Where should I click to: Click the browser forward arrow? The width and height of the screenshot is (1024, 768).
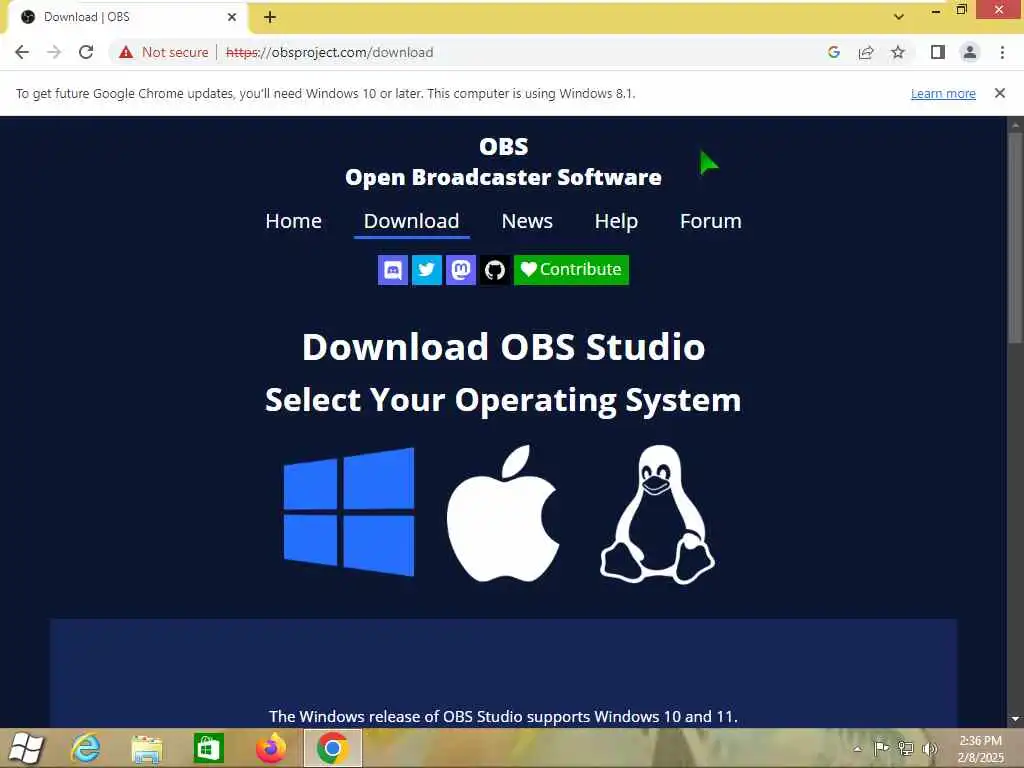click(x=54, y=52)
